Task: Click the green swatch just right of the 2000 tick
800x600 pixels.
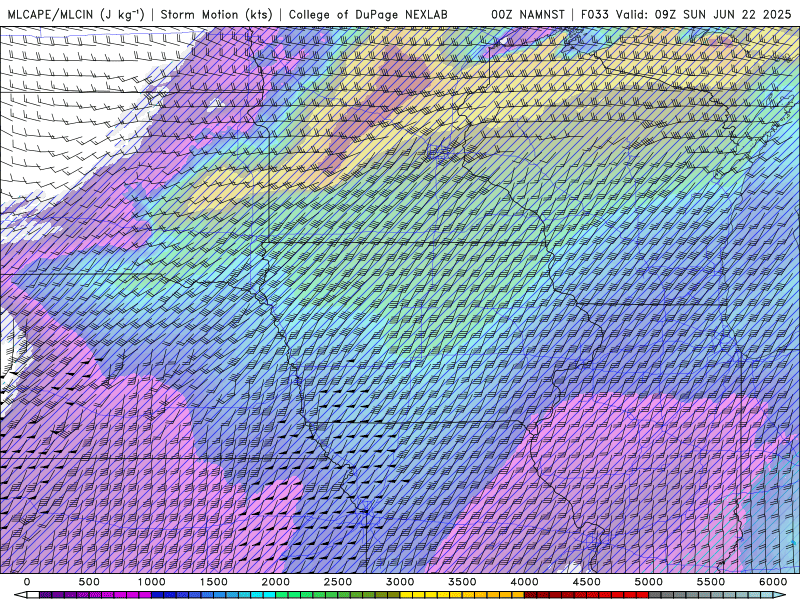Action: [282, 595]
